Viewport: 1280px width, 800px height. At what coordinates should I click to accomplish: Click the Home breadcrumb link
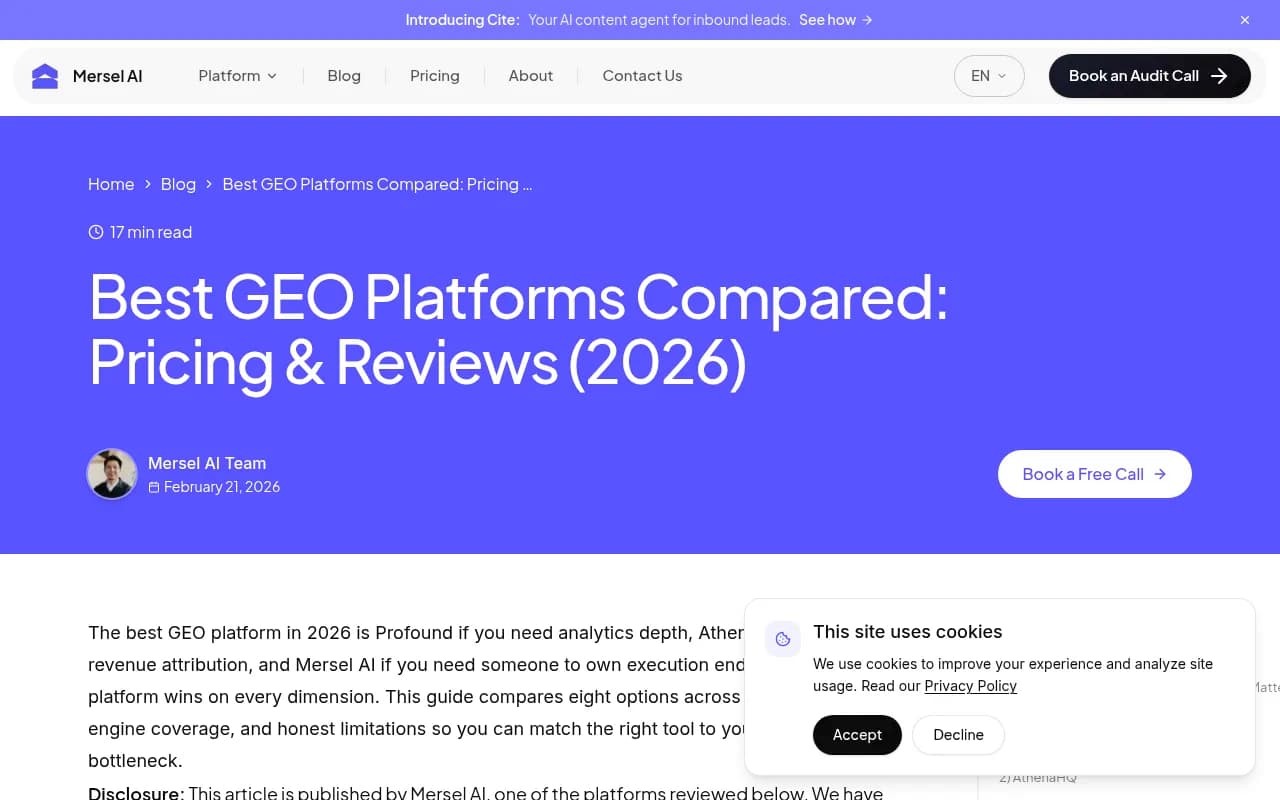tap(111, 184)
